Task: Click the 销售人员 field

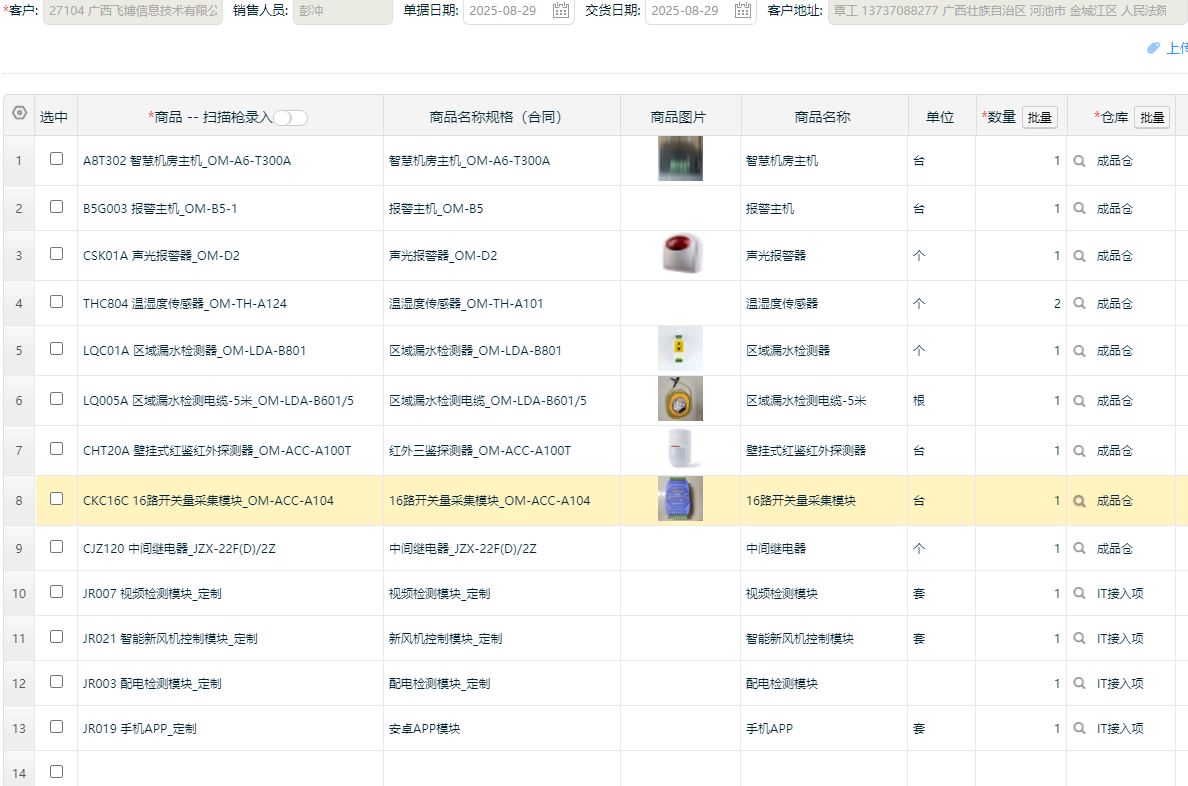Action: click(x=342, y=11)
